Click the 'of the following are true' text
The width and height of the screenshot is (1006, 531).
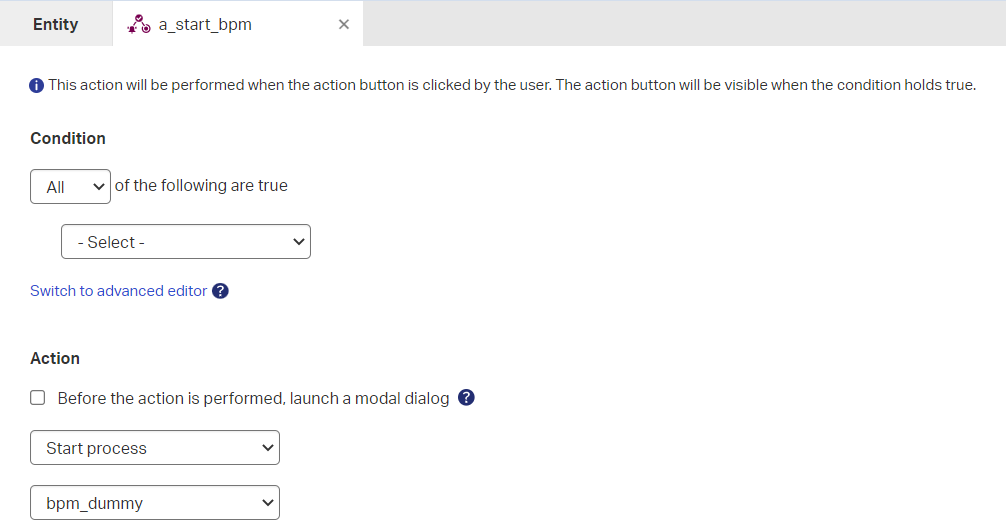pyautogui.click(x=201, y=186)
